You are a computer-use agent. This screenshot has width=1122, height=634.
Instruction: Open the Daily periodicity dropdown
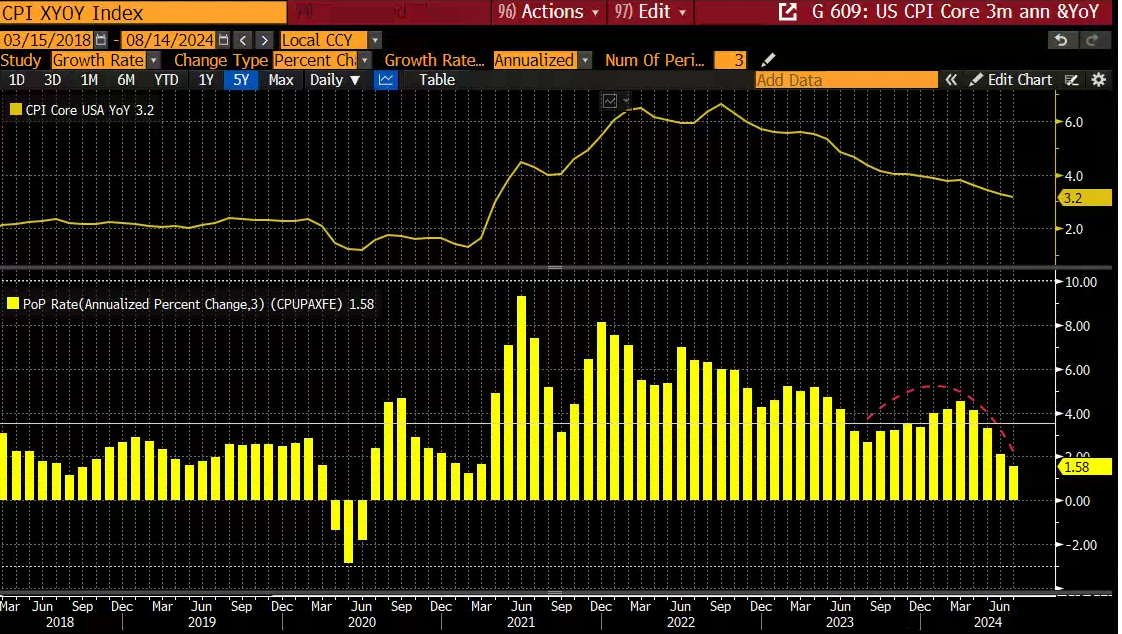pos(334,80)
